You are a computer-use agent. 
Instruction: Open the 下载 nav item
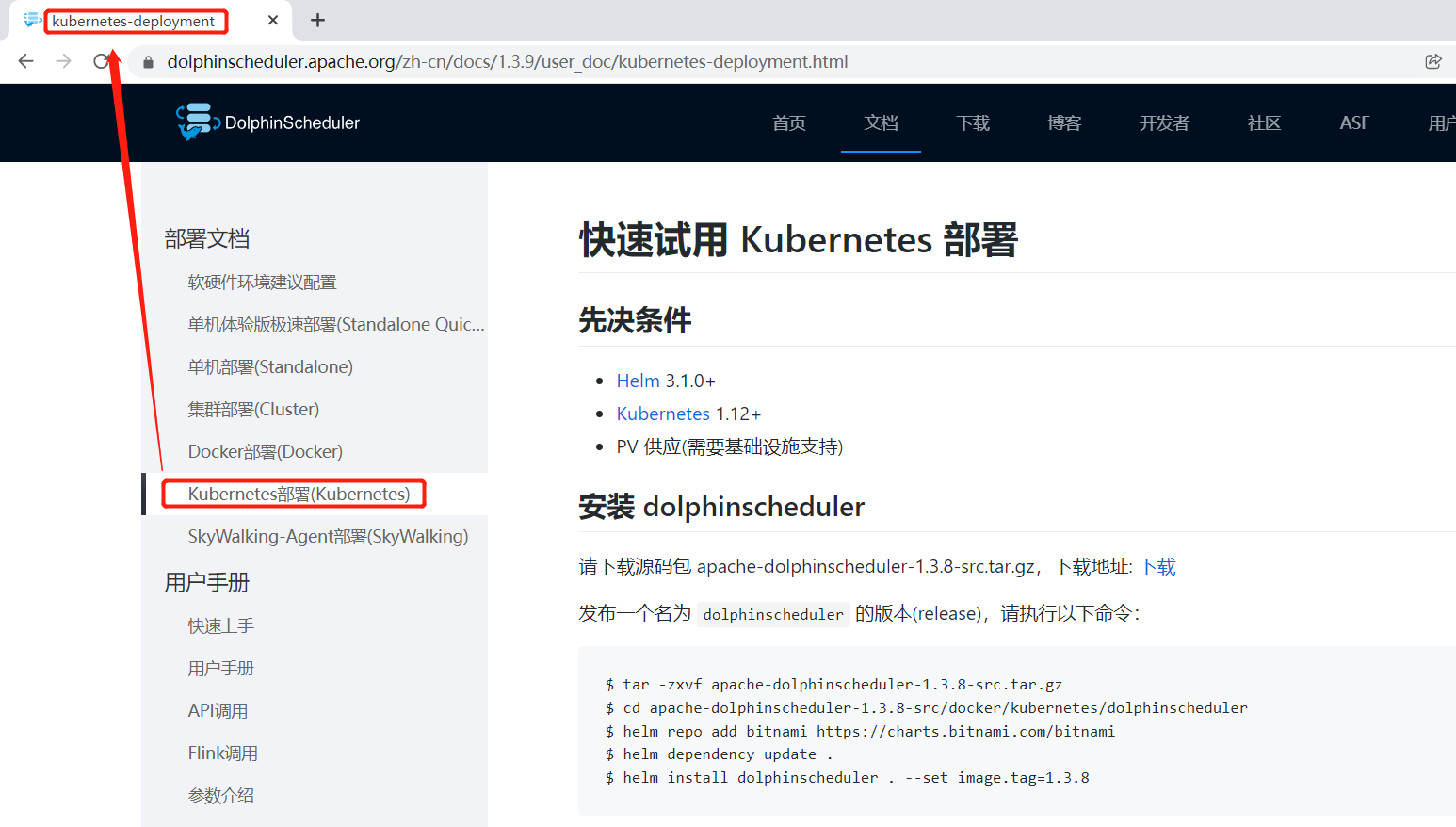(973, 123)
